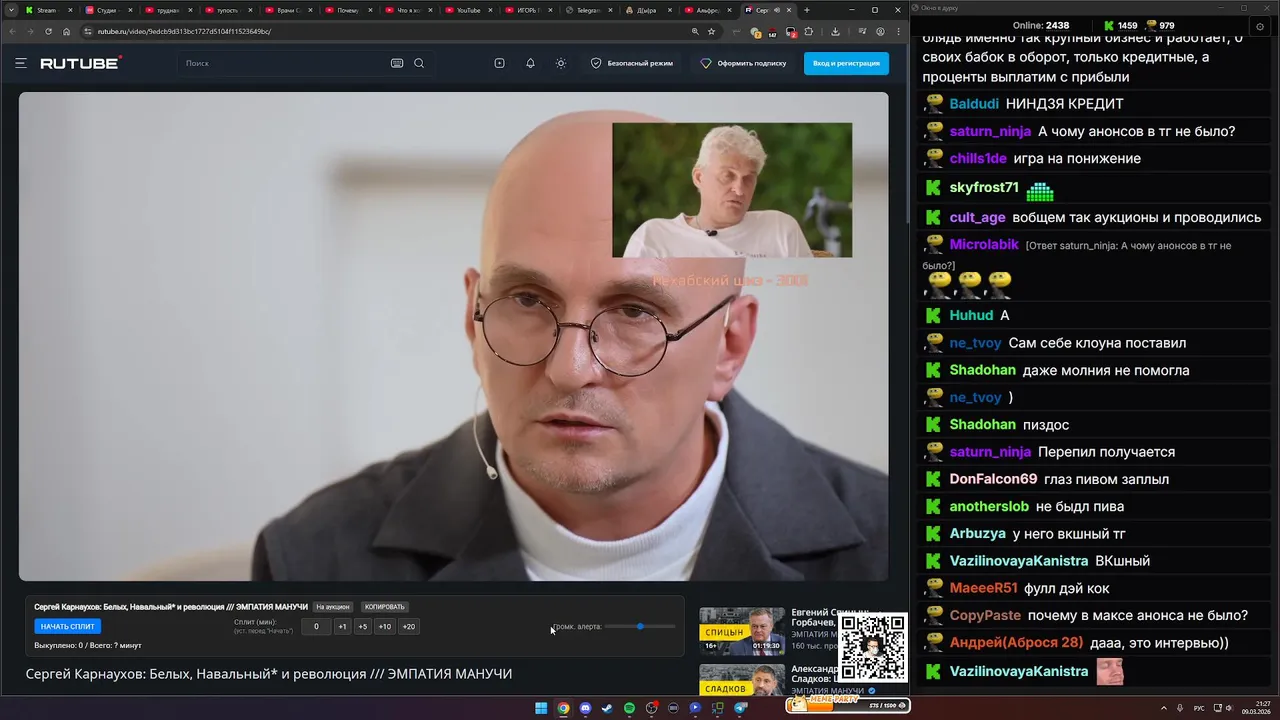Open Chrome from the taskbar
The height and width of the screenshot is (720, 1280).
coord(563,708)
